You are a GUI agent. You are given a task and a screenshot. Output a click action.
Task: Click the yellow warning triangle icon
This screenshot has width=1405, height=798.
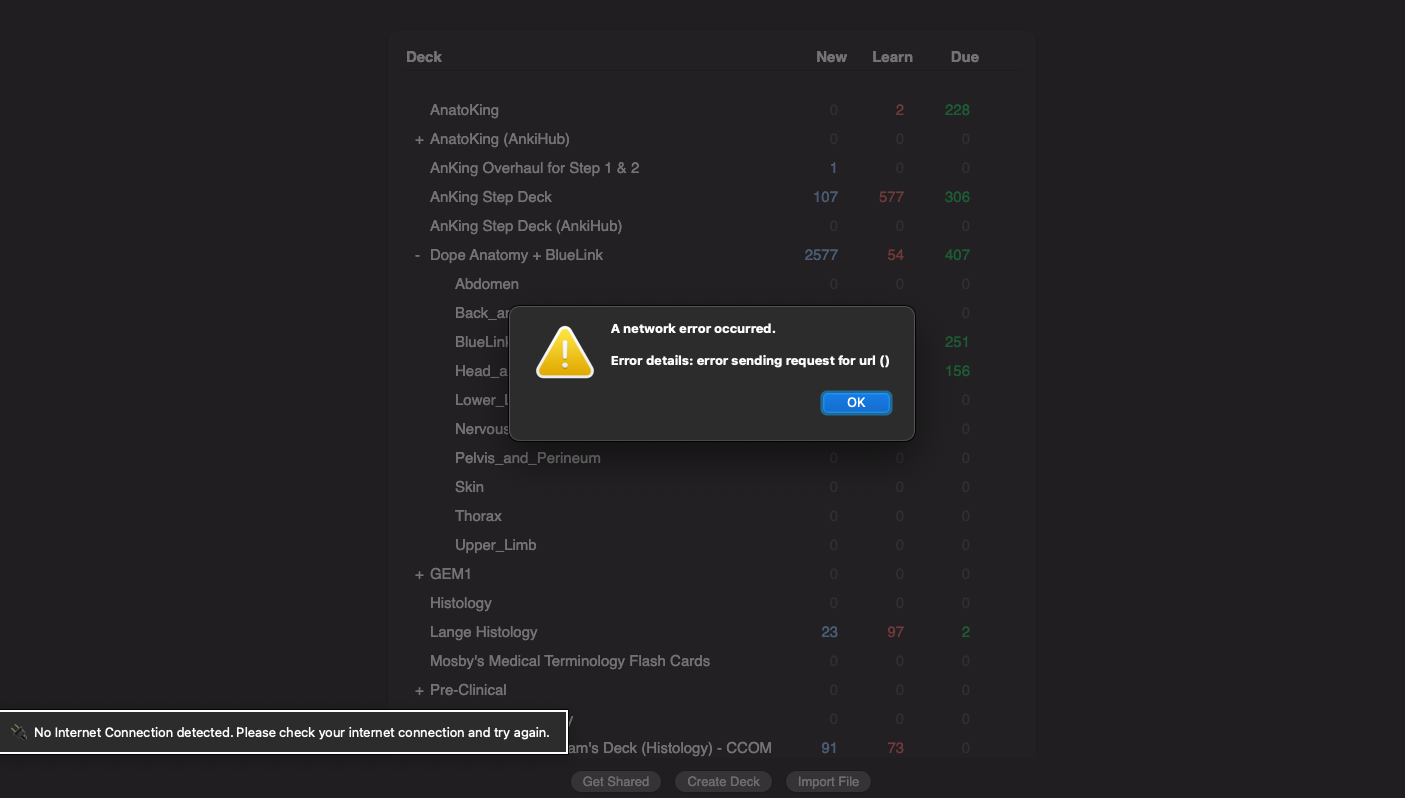click(565, 353)
